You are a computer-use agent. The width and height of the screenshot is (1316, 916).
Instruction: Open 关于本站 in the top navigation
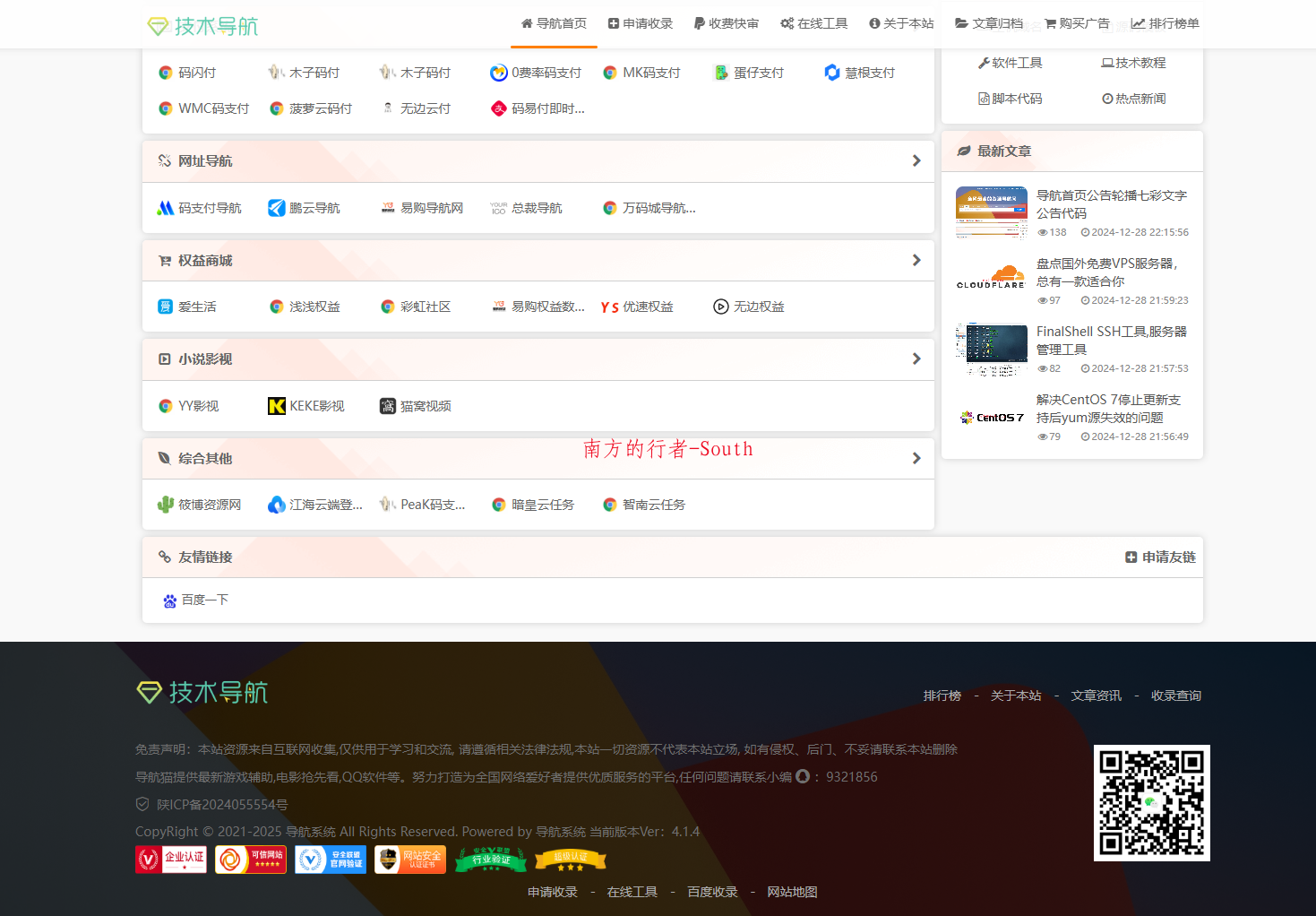tap(901, 23)
